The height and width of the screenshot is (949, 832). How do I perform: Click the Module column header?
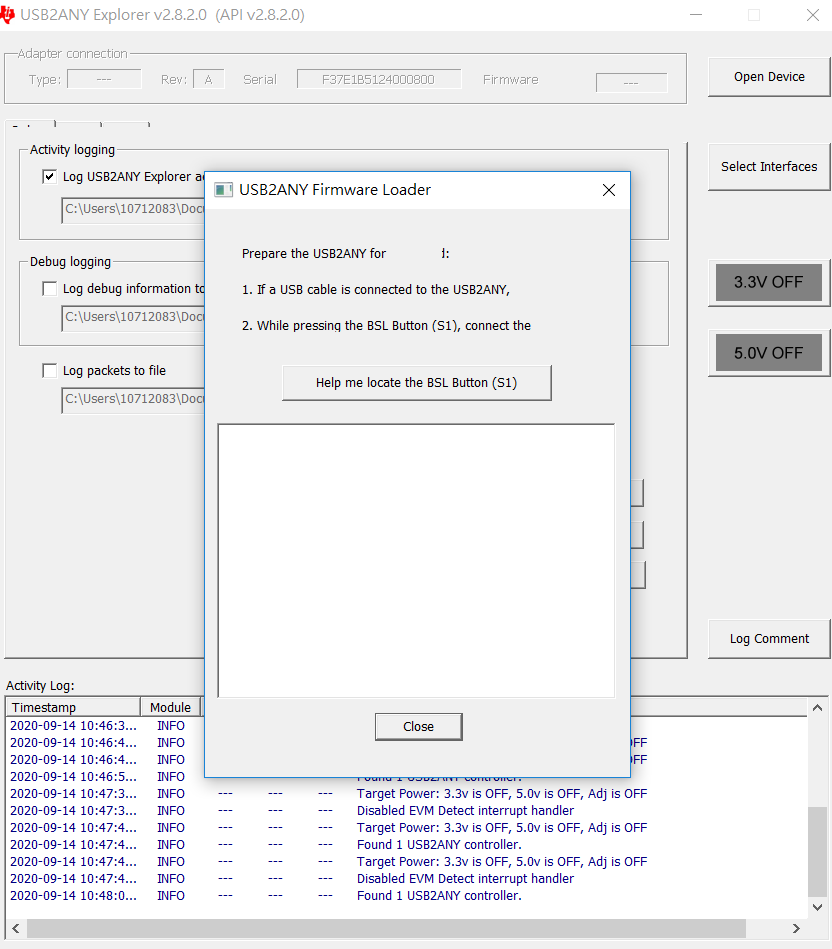tap(171, 707)
